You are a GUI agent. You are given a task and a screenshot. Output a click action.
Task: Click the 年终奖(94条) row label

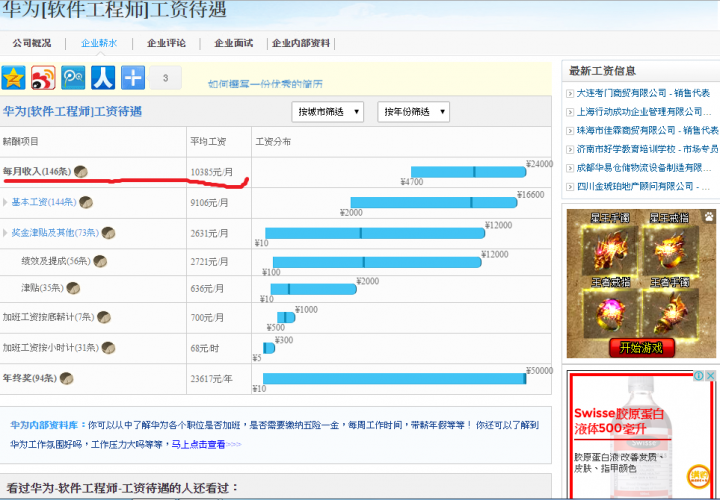coord(30,378)
